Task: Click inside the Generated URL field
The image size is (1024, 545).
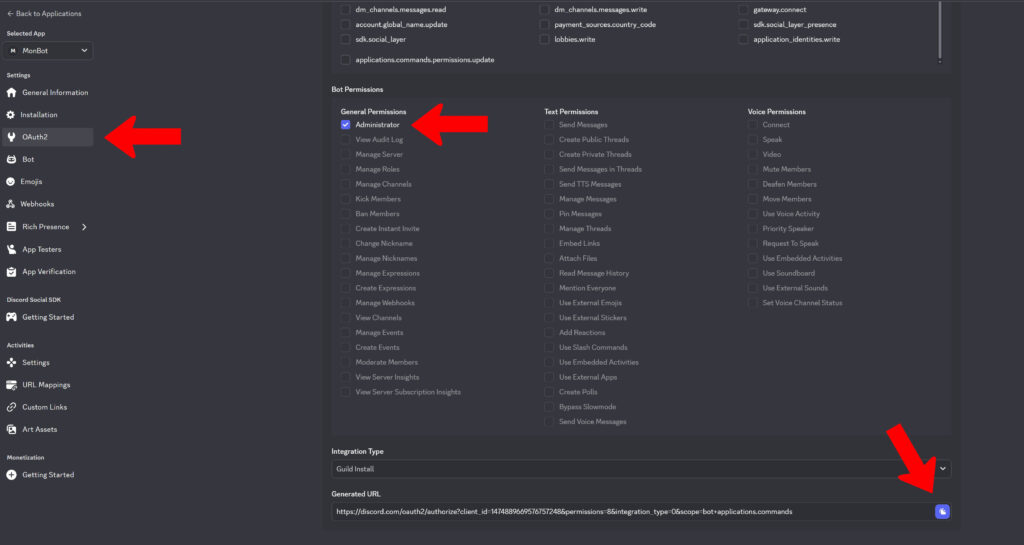Action: click(x=630, y=512)
